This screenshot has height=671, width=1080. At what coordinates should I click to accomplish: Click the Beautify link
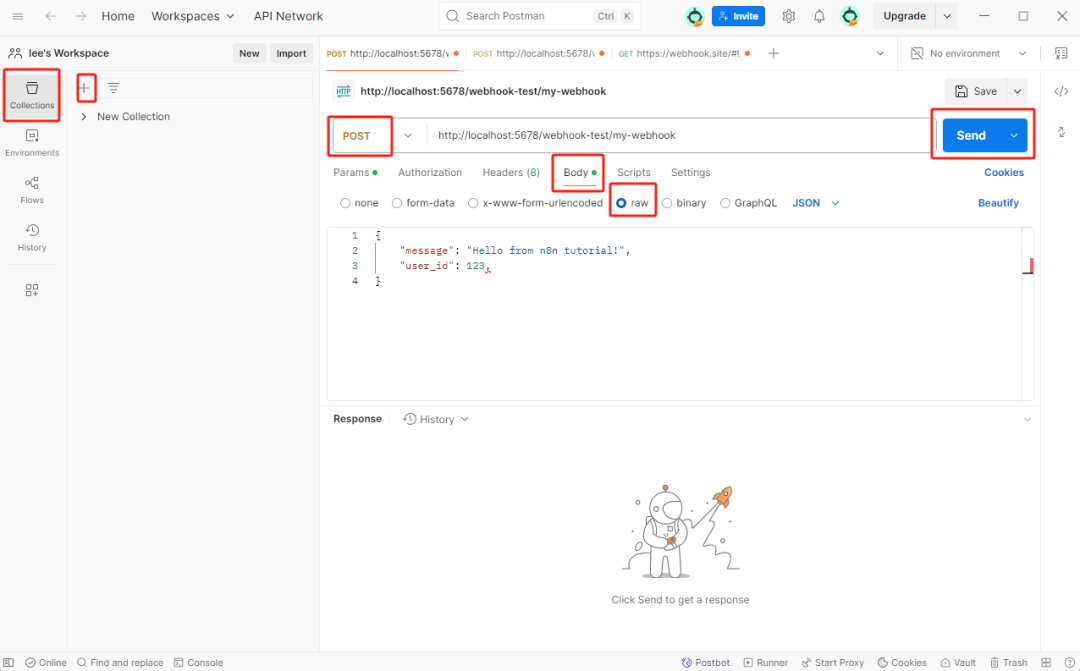click(x=998, y=203)
